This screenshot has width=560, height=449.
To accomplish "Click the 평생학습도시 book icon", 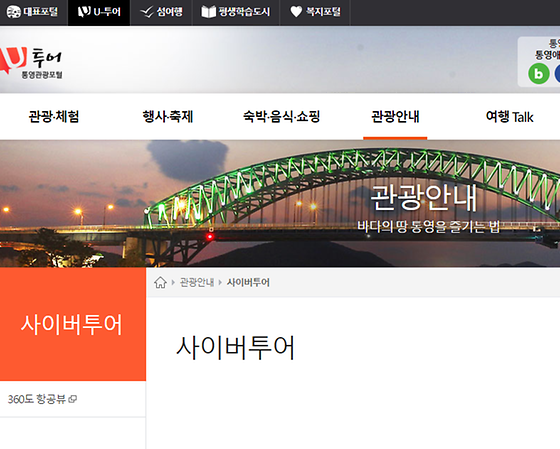I will pyautogui.click(x=208, y=12).
